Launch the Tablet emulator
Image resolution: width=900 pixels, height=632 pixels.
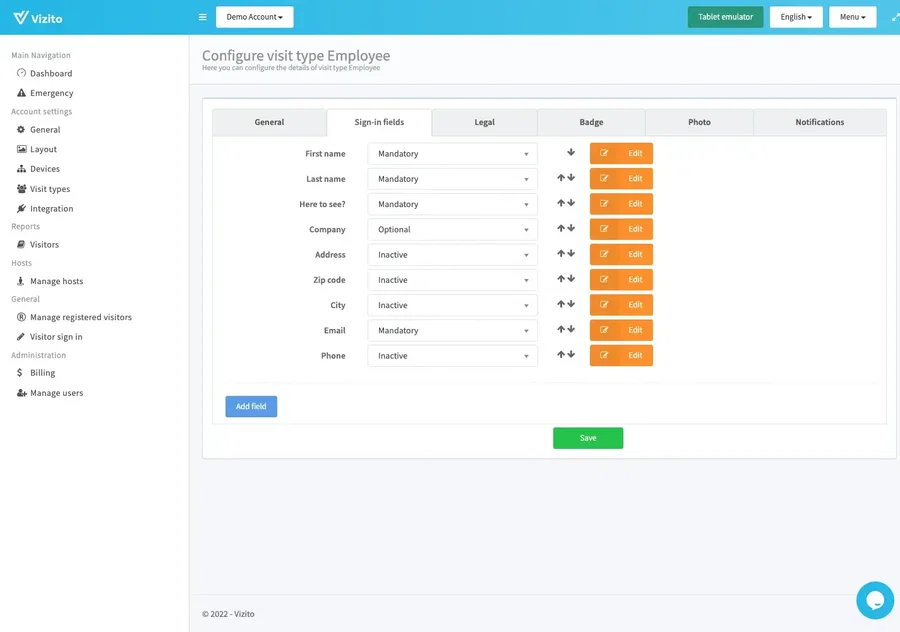(x=725, y=17)
